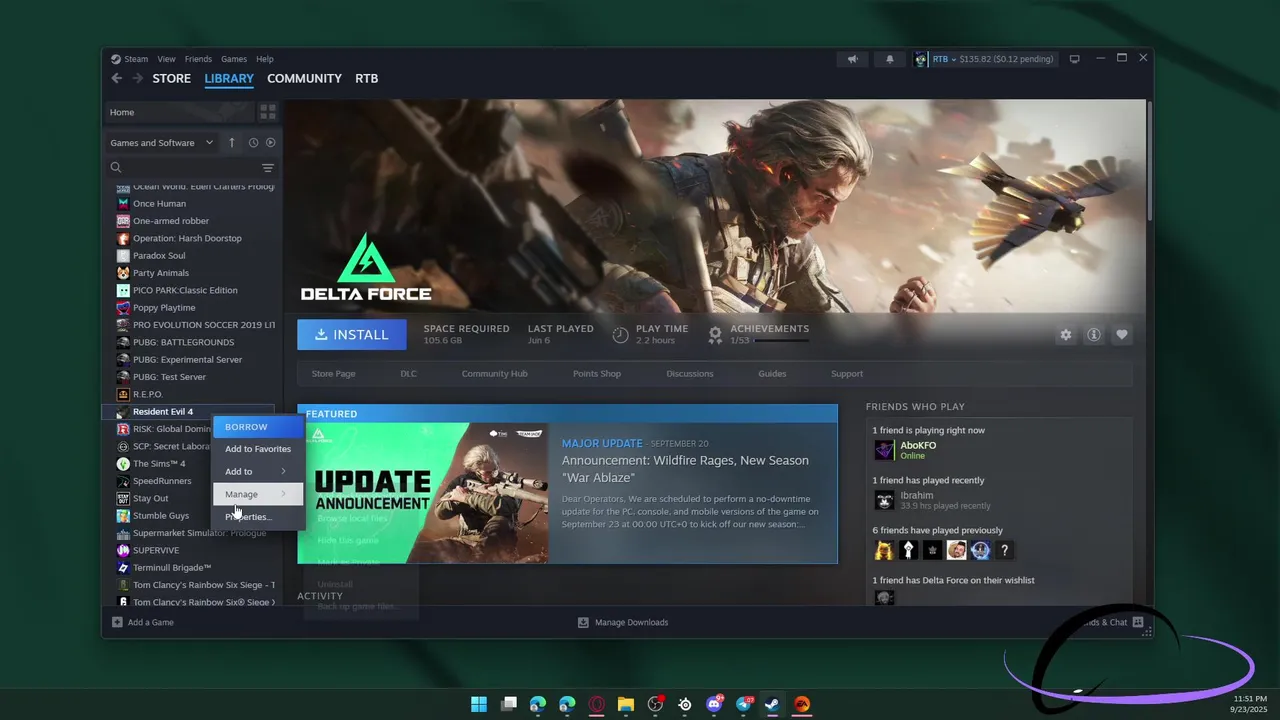Open Delta Force settings gear

tap(1066, 335)
